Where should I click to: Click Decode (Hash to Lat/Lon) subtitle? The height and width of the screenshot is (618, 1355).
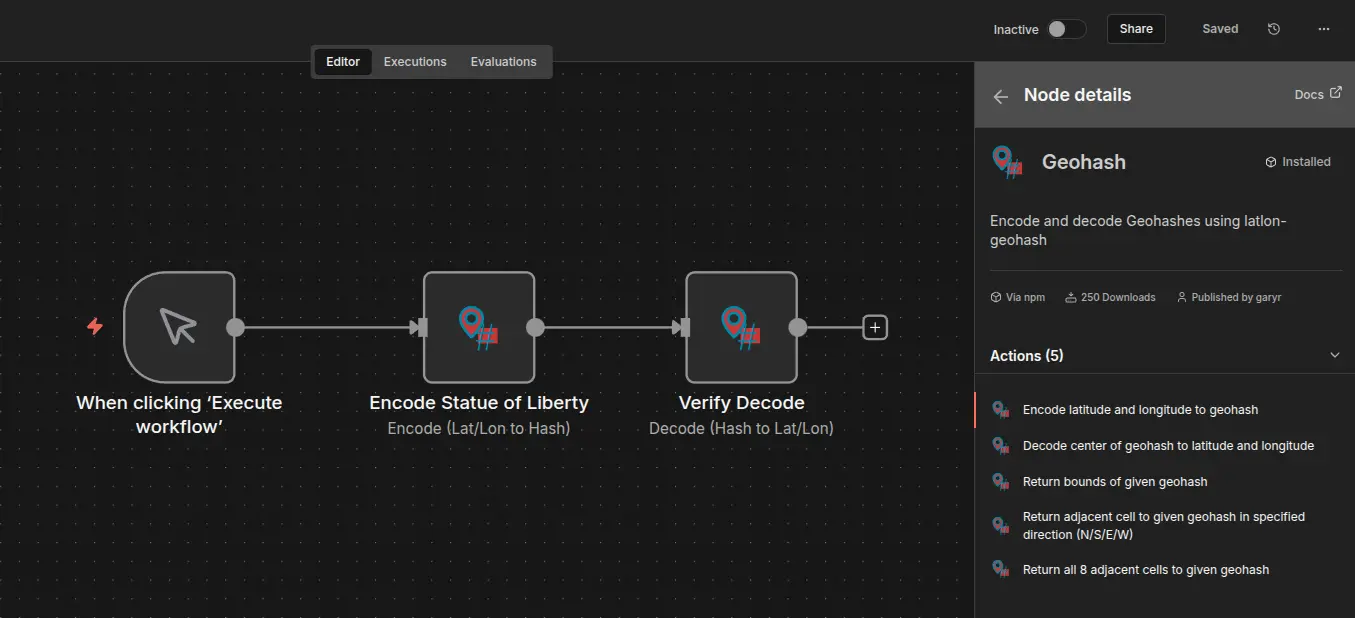point(741,428)
